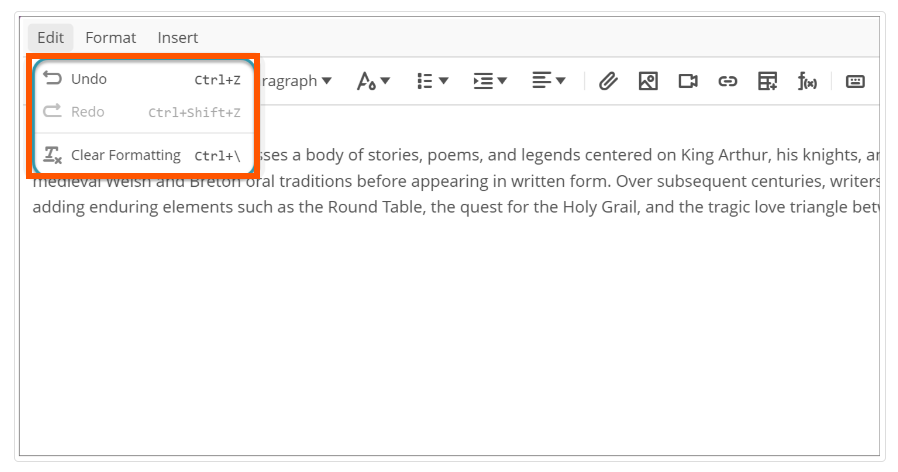Click the Clear Formatting Tx icon
The height and width of the screenshot is (472, 898).
(x=52, y=155)
